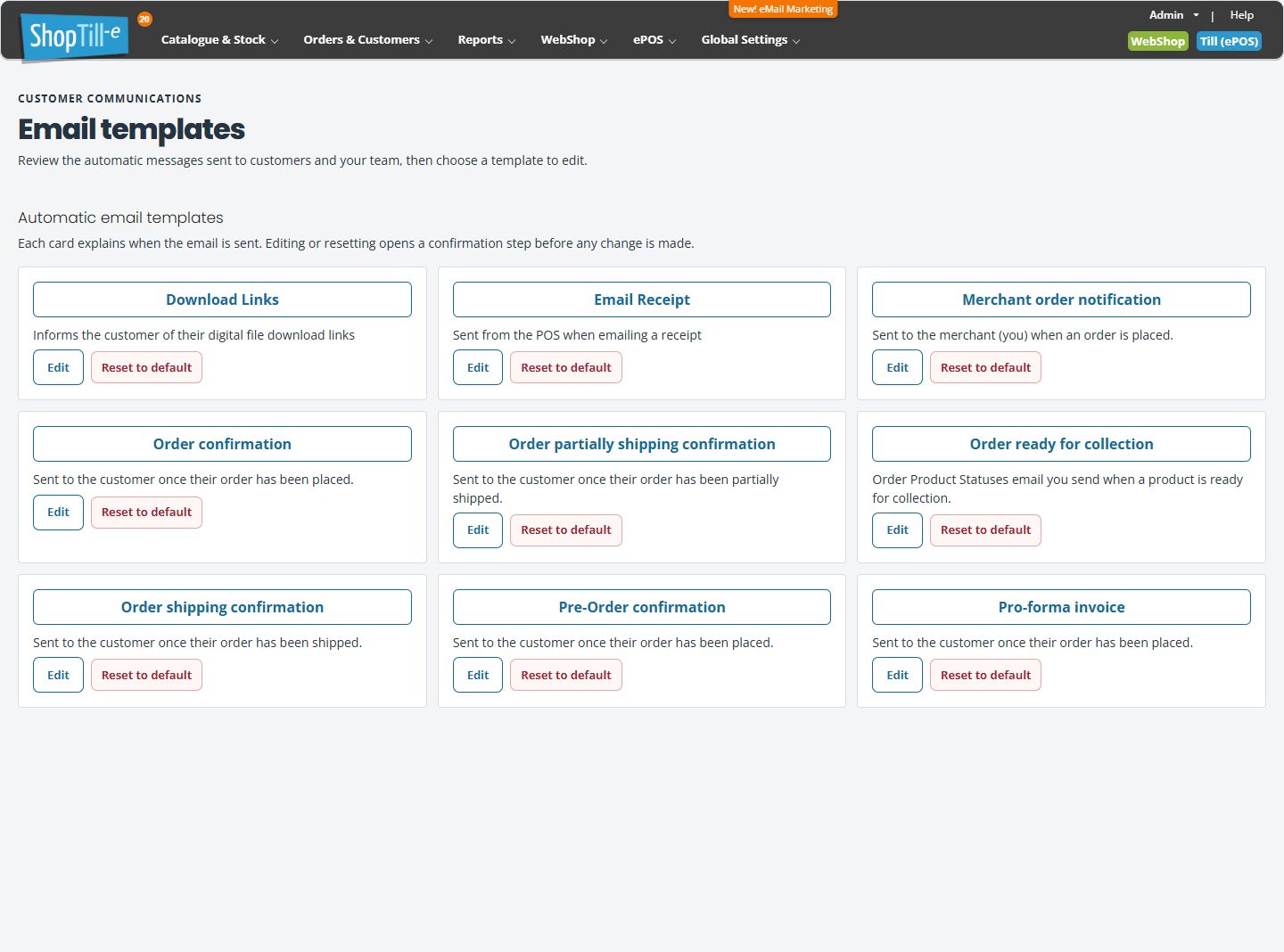Viewport: 1284px width, 952px height.
Task: Open the Help link
Action: tap(1241, 15)
